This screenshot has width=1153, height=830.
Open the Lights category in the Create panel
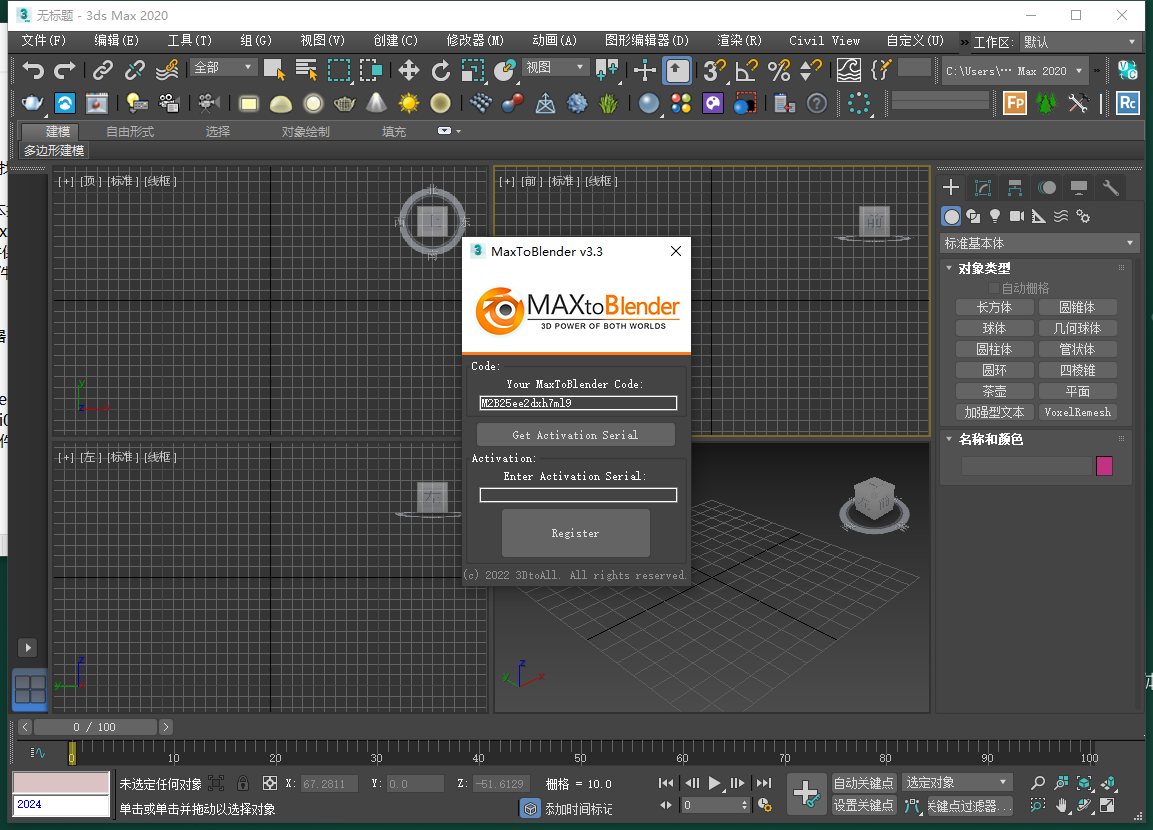994,216
